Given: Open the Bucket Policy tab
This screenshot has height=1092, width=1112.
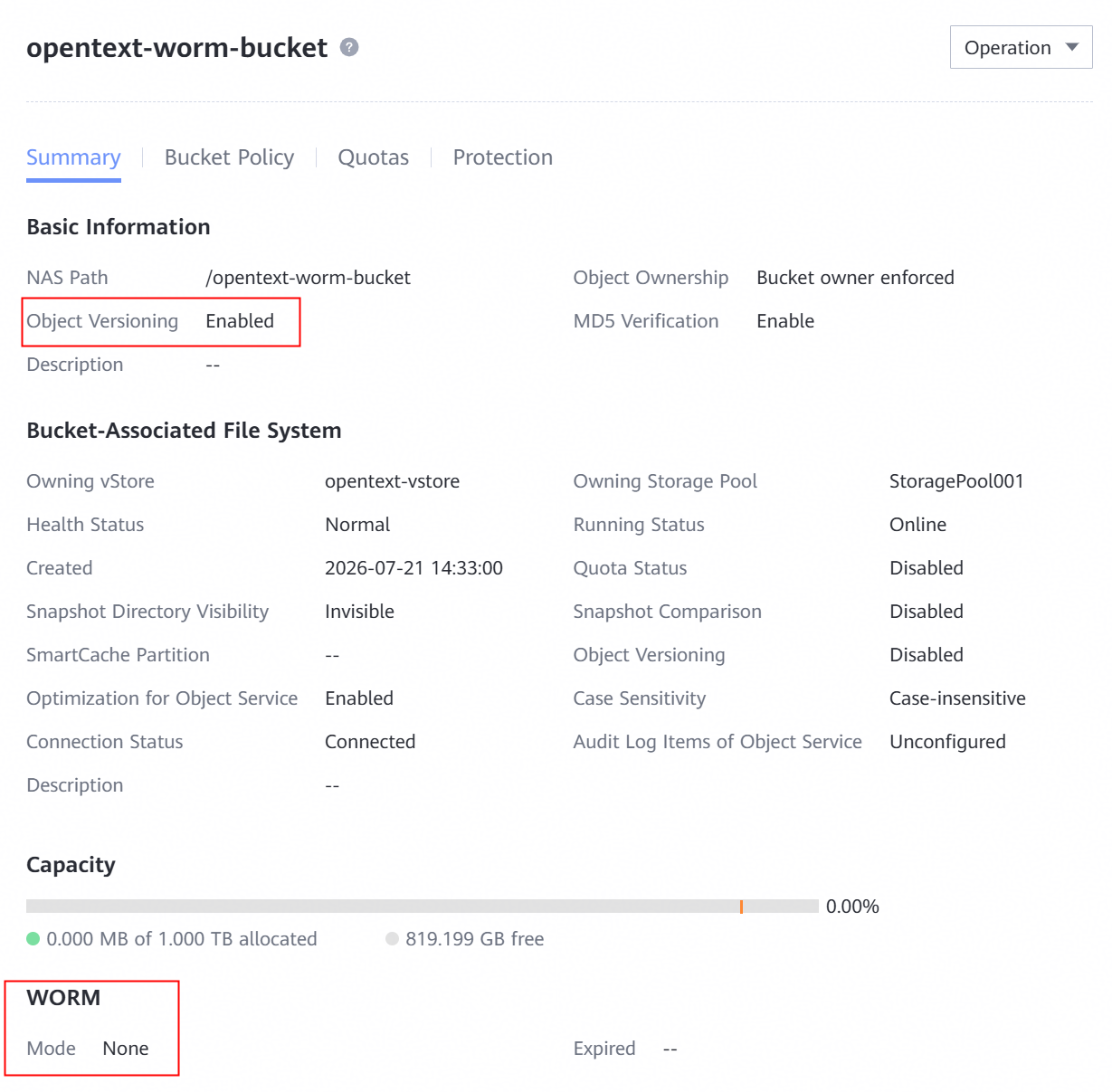Looking at the screenshot, I should (x=229, y=157).
